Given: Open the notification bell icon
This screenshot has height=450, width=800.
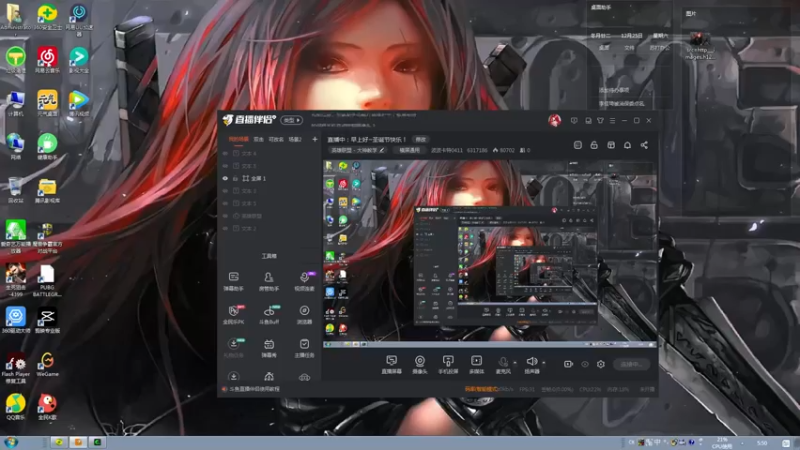Looking at the screenshot, I should point(628,145).
